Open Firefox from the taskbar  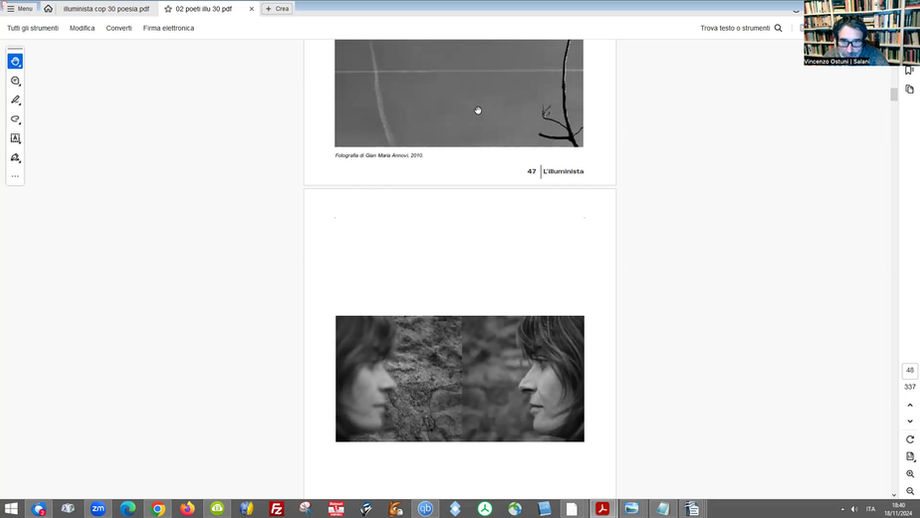coord(187,509)
